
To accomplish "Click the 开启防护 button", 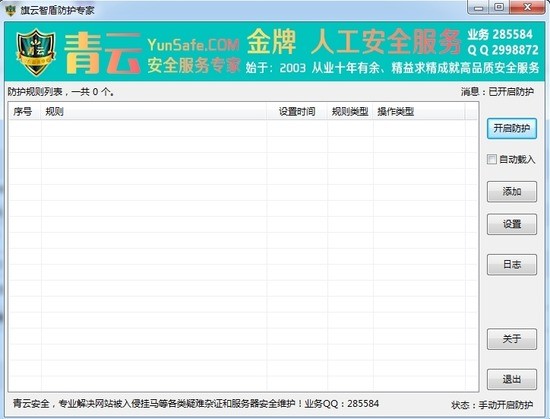I will coord(512,128).
